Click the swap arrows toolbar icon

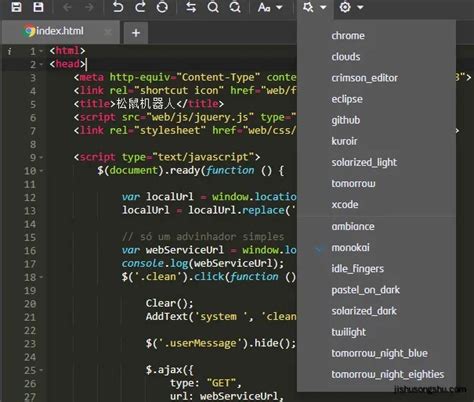point(191,7)
